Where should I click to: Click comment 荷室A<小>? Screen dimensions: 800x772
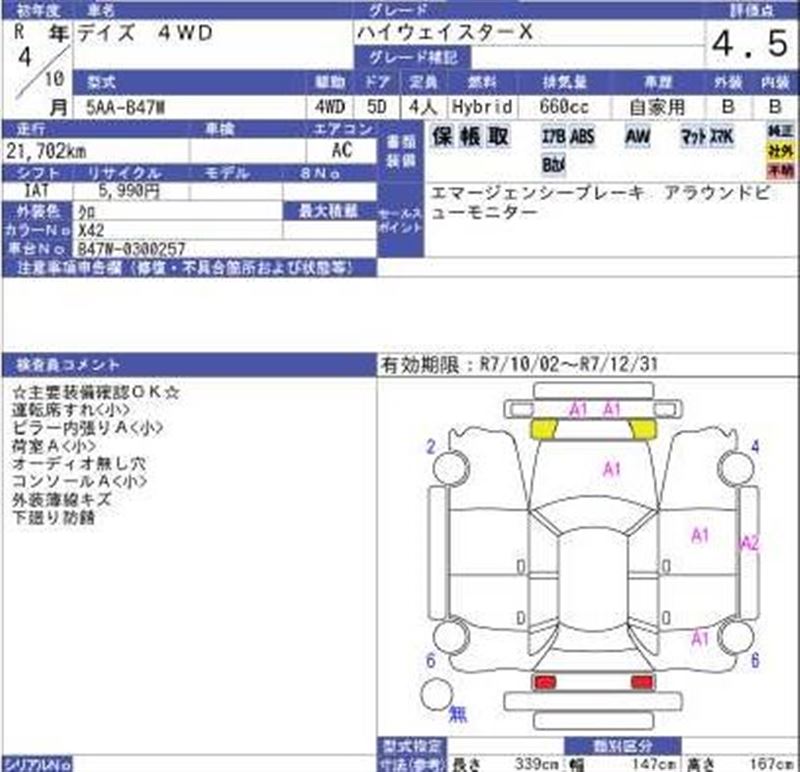click(x=54, y=445)
